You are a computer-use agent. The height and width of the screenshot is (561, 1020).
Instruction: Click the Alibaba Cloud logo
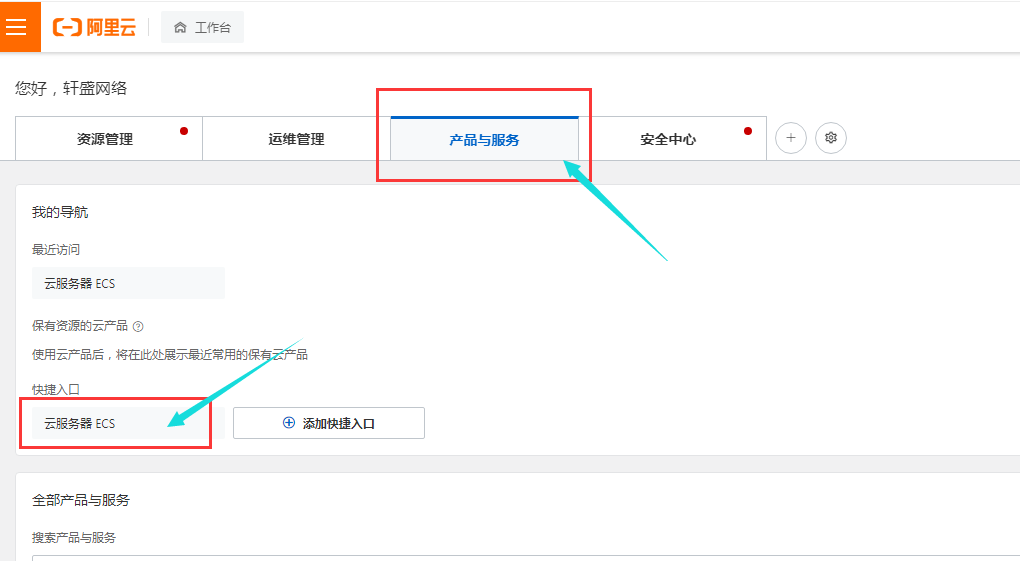pos(94,27)
